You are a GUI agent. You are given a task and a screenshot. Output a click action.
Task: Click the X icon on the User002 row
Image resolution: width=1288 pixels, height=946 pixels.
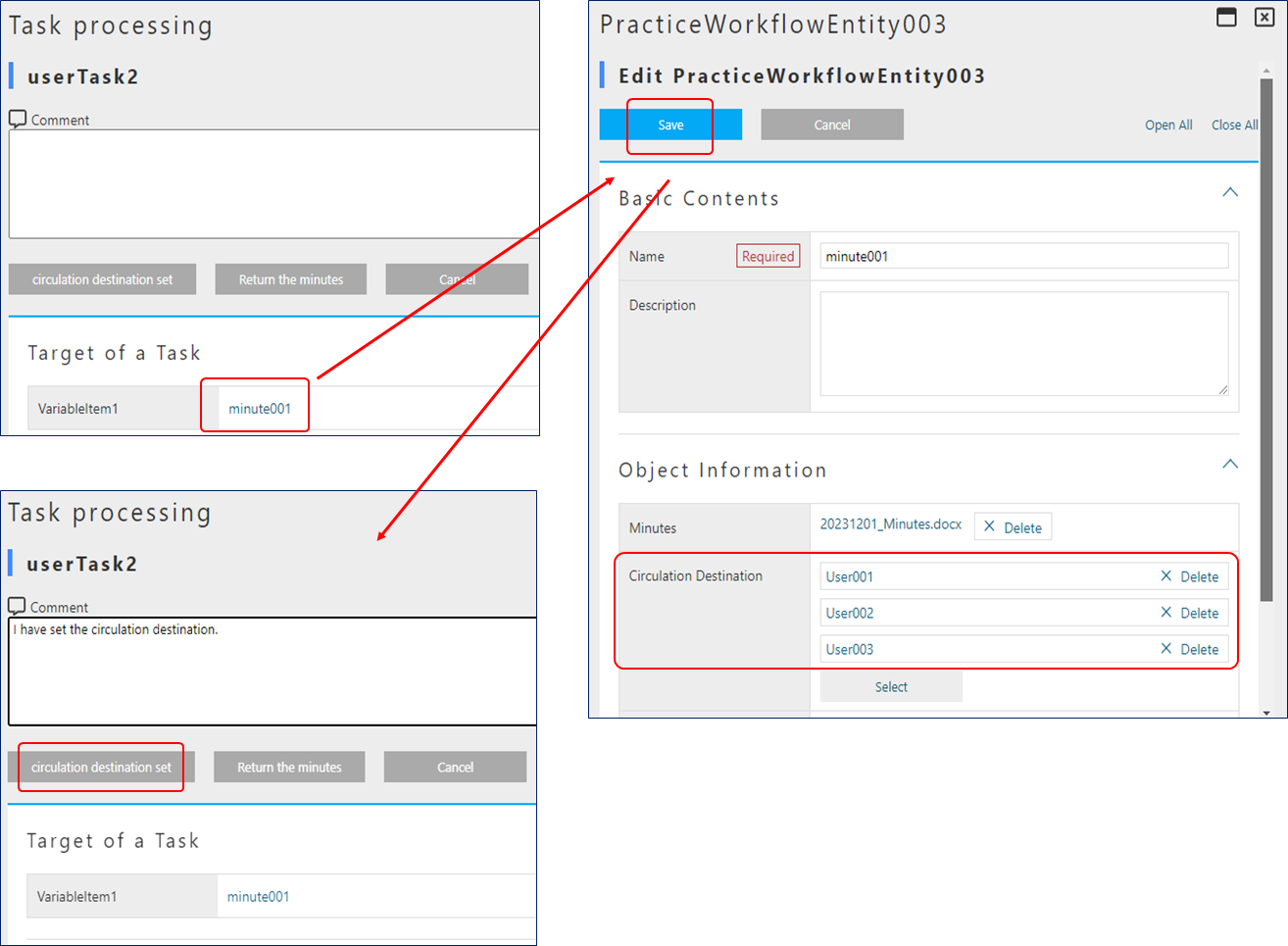pos(1166,613)
